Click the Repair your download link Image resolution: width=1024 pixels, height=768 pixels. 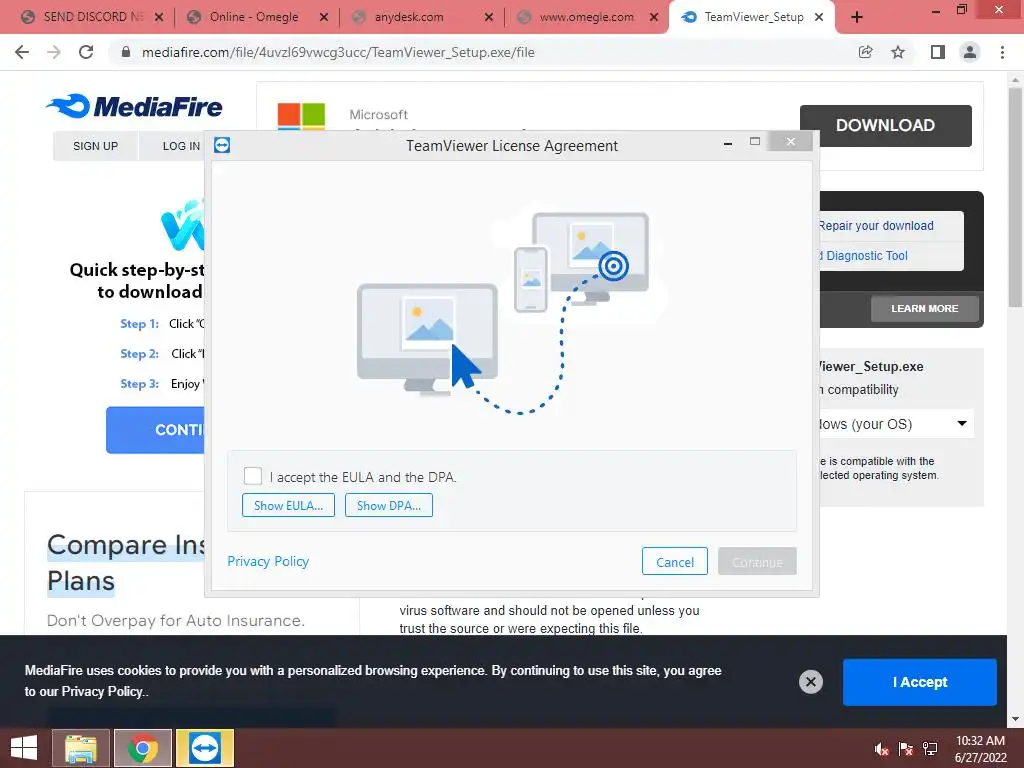pyautogui.click(x=876, y=226)
